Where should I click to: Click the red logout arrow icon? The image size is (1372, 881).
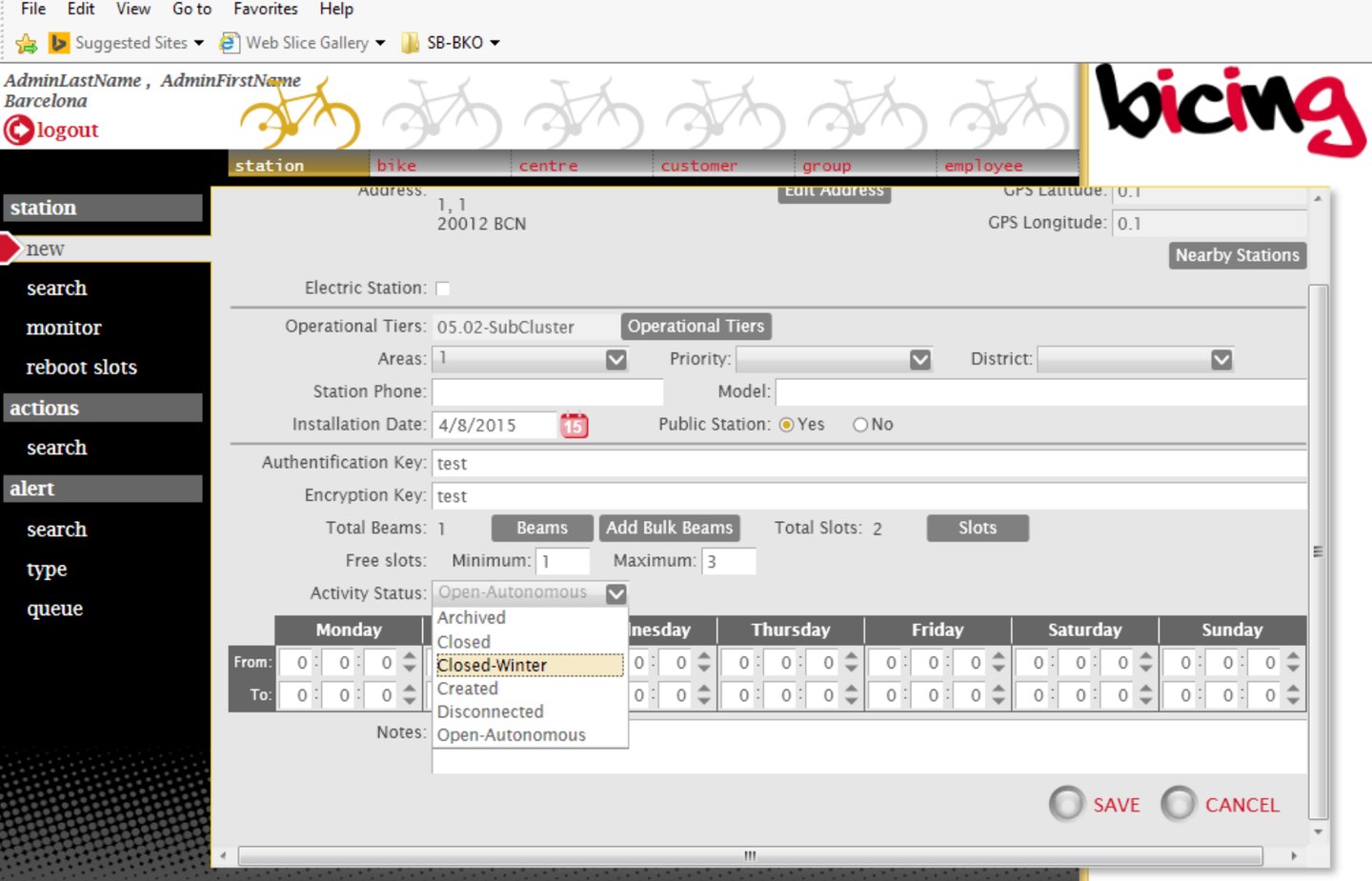click(x=18, y=130)
